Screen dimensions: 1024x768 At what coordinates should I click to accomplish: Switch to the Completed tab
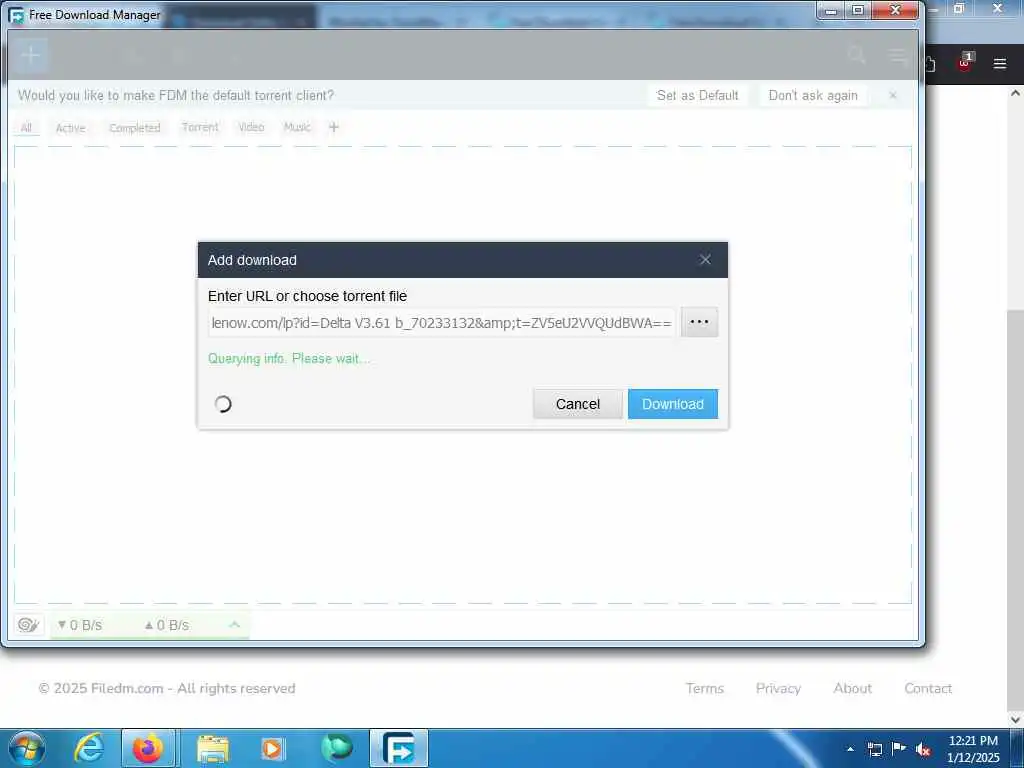135,128
